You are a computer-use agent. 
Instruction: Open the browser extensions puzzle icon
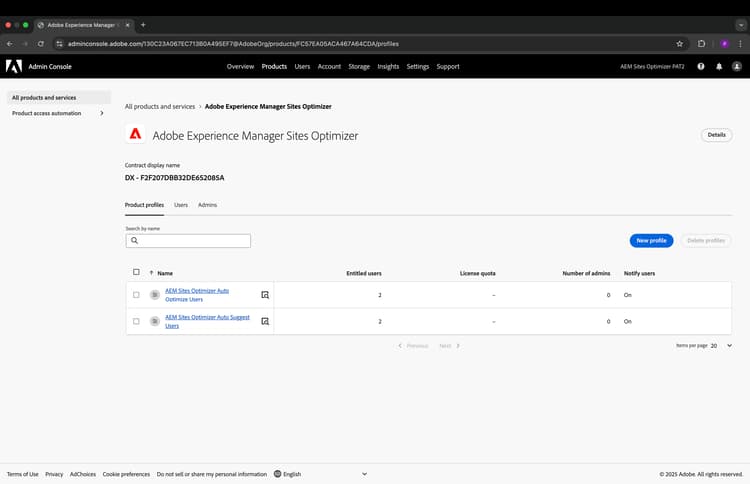tap(701, 44)
